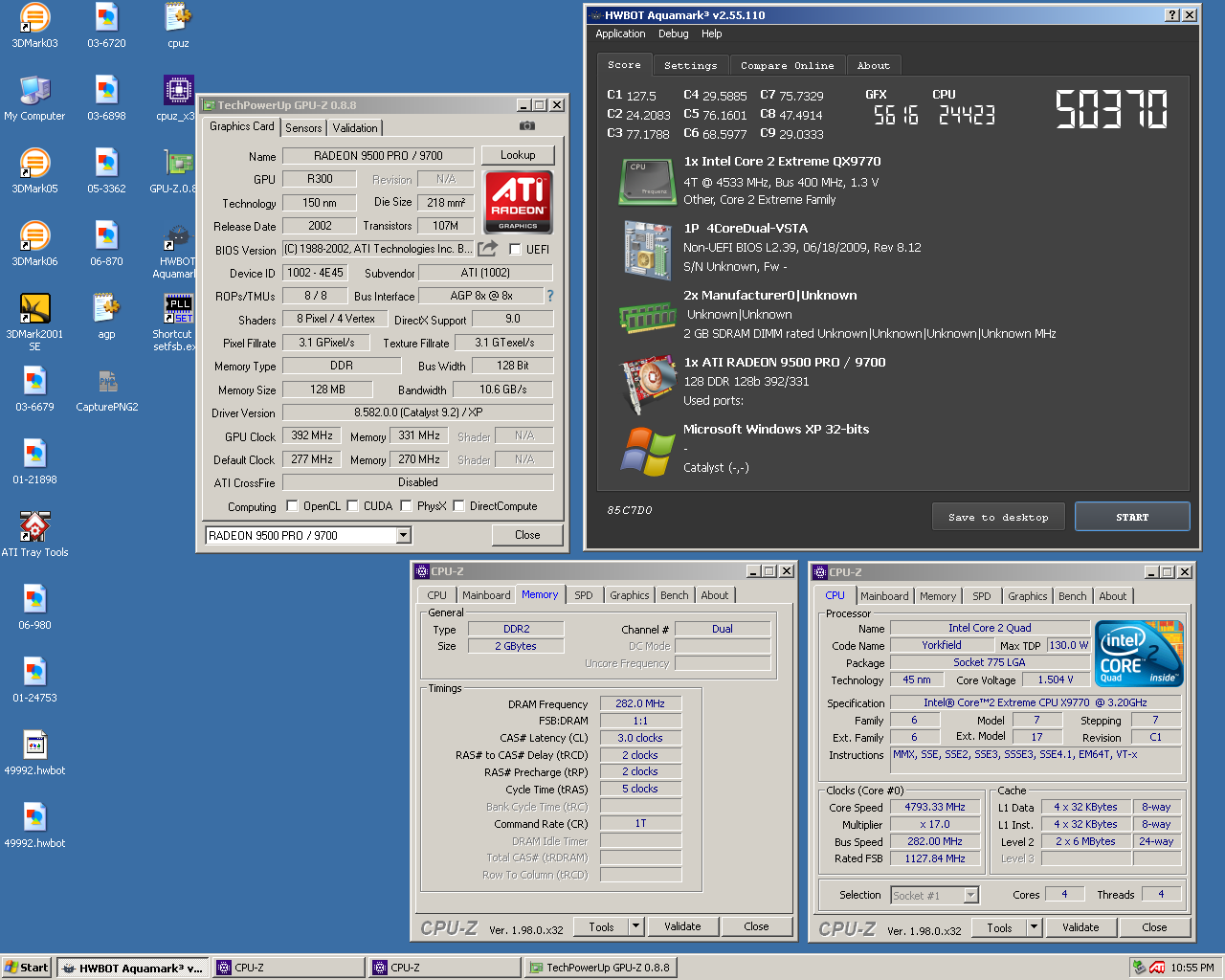Image resolution: width=1225 pixels, height=980 pixels.
Task: Open the 3DMark05 desktop shortcut
Action: point(34,171)
